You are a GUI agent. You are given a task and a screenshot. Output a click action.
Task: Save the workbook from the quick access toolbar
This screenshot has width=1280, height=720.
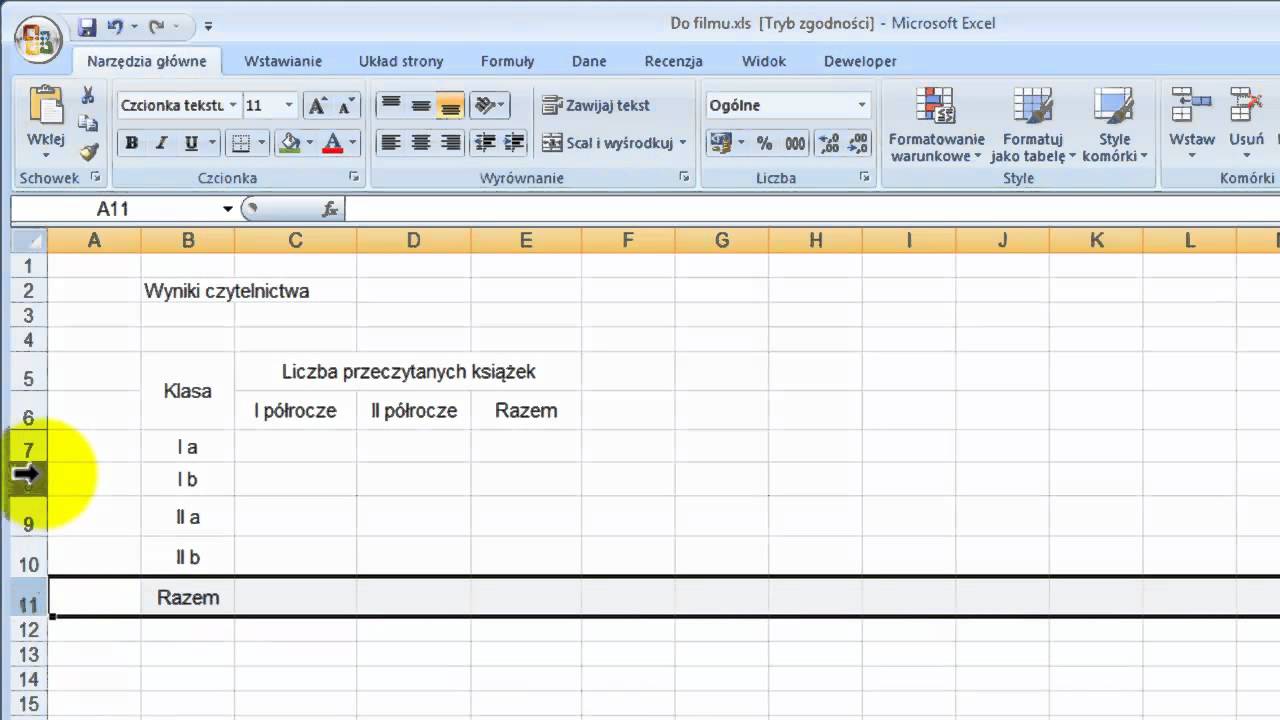click(x=87, y=27)
